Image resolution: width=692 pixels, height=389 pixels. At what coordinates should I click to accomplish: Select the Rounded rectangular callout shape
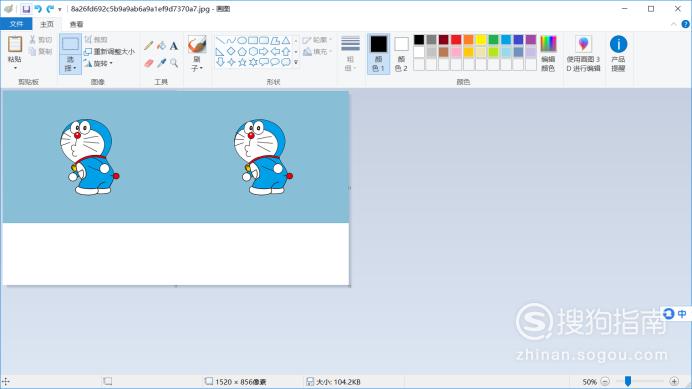point(264,62)
